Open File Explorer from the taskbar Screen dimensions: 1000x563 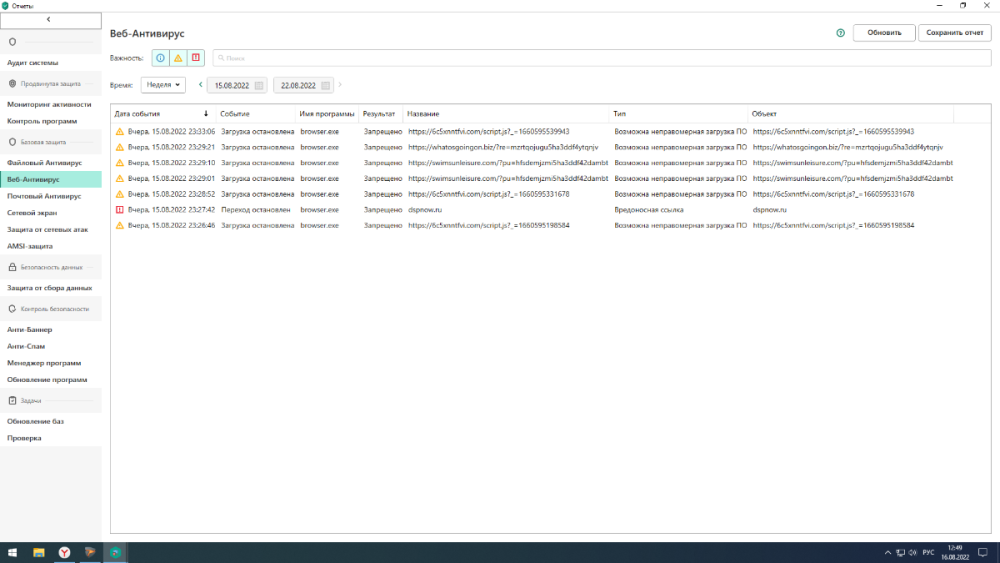pos(39,552)
